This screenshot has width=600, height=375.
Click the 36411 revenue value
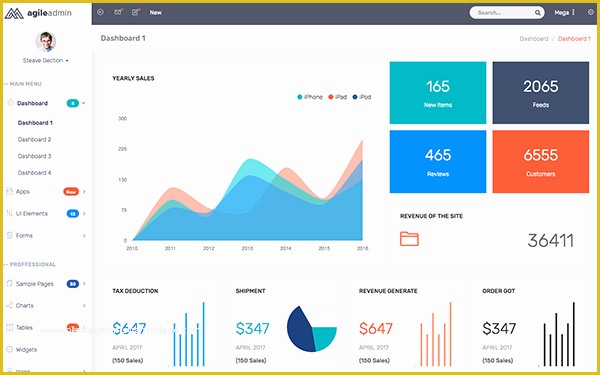click(551, 240)
